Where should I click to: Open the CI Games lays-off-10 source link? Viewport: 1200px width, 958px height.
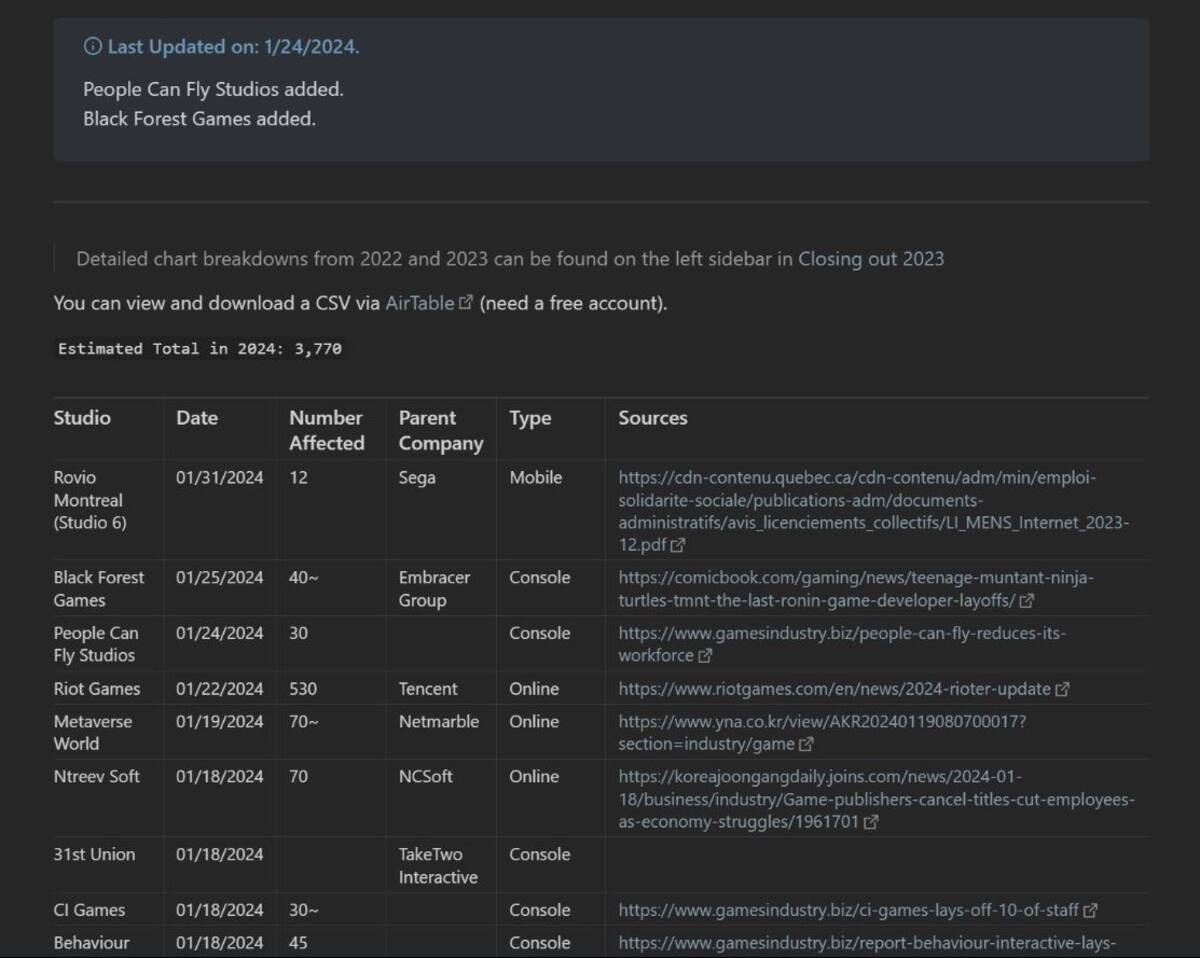(848, 910)
